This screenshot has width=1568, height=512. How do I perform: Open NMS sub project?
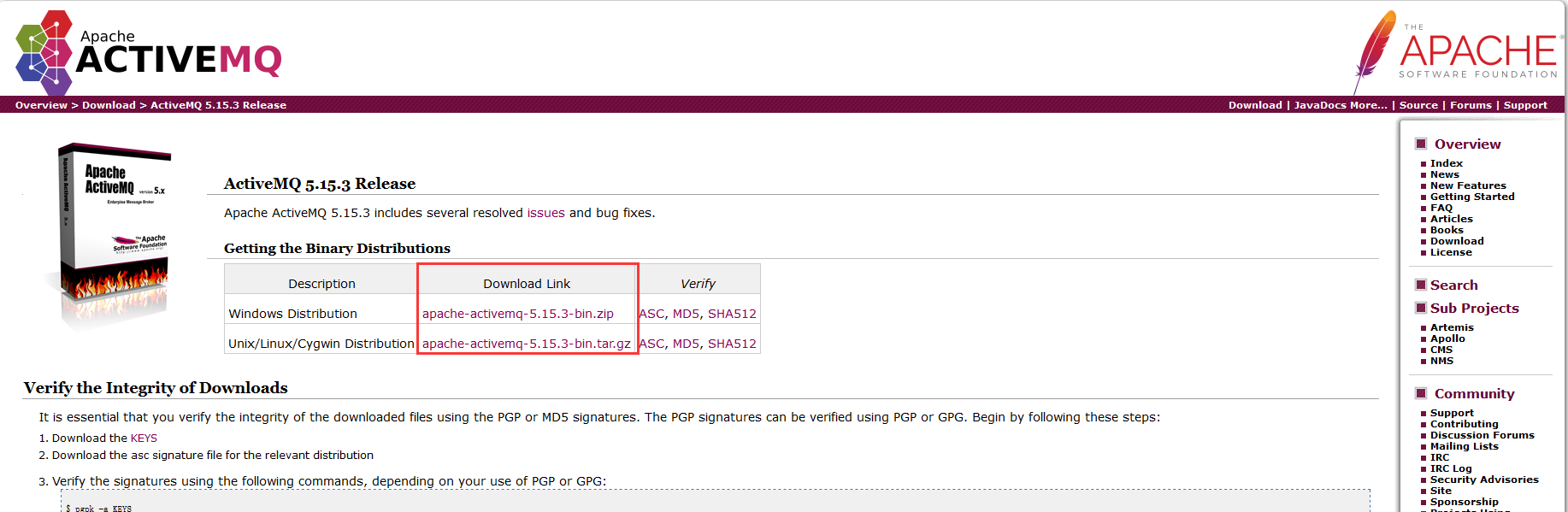(x=1441, y=361)
